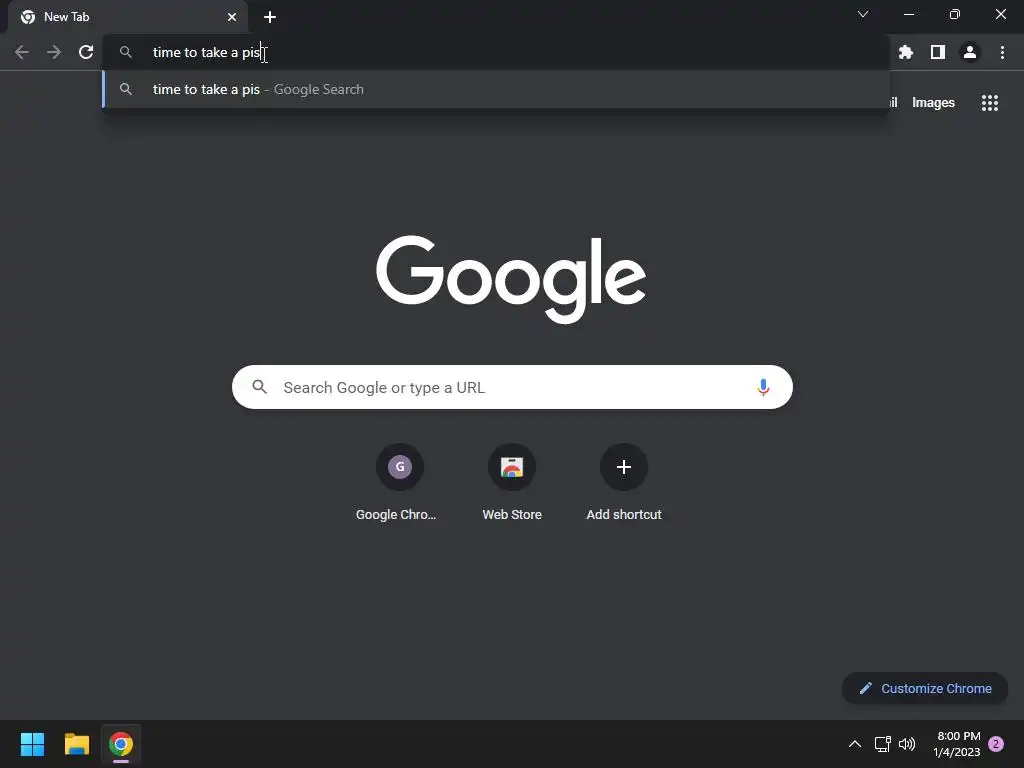Click the Chrome taskbar icon
The height and width of the screenshot is (768, 1024).
(x=121, y=744)
